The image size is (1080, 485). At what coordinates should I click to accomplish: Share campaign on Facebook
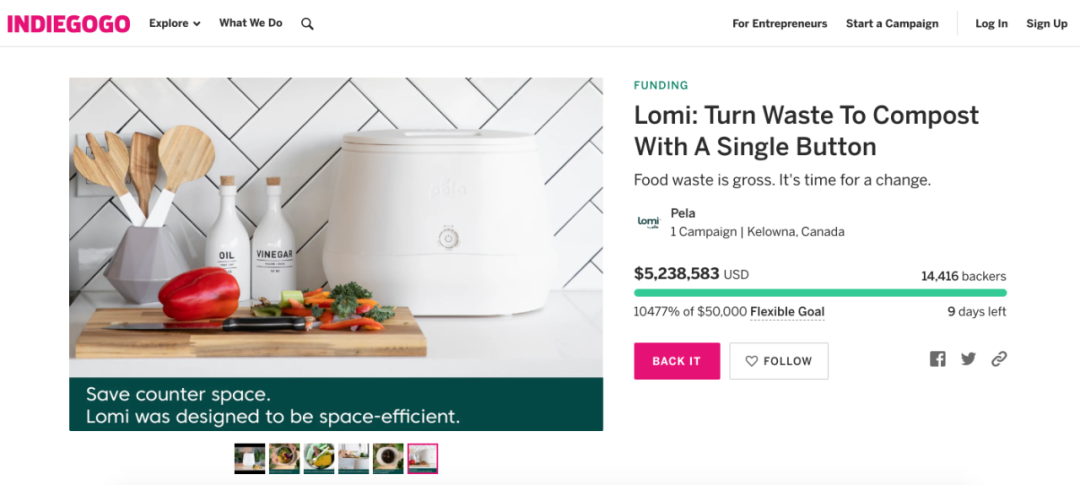937,359
